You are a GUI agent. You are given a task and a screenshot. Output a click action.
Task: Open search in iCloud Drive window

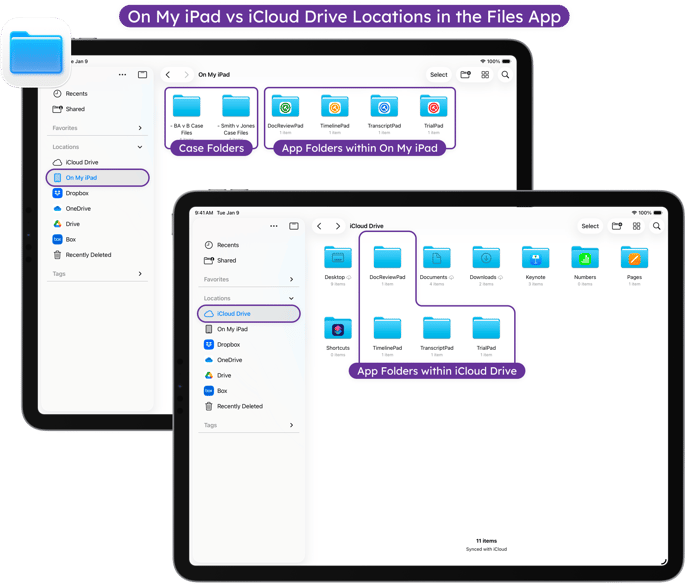click(657, 226)
